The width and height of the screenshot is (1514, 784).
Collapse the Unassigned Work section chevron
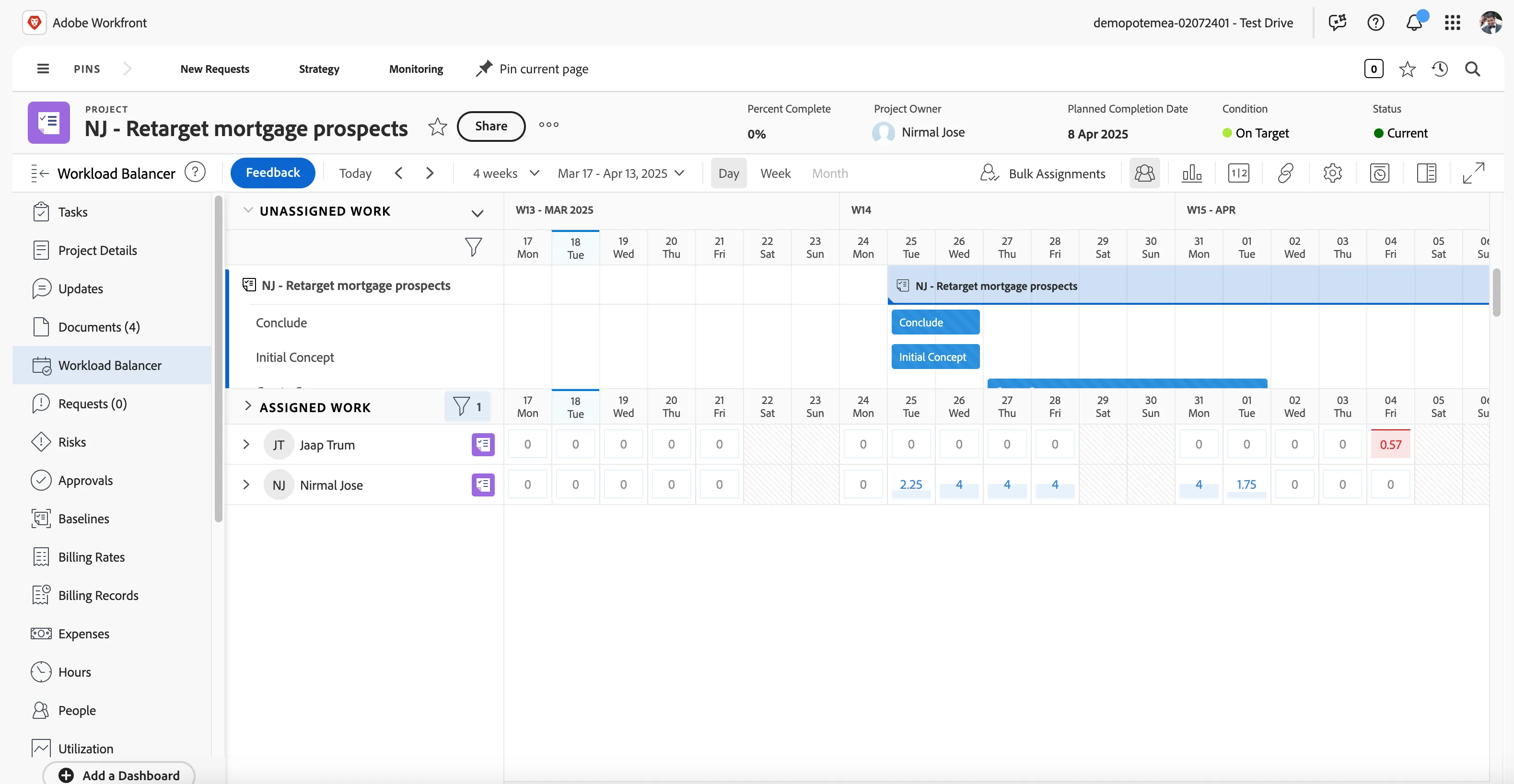pyautogui.click(x=248, y=210)
